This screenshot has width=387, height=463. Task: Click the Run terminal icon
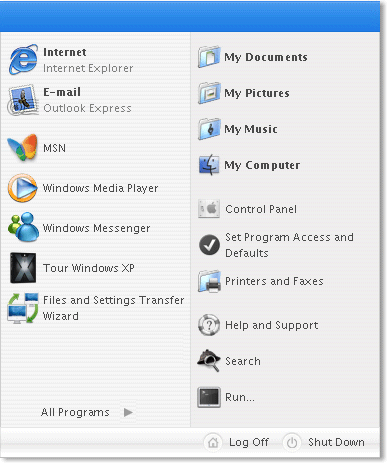[x=209, y=397]
